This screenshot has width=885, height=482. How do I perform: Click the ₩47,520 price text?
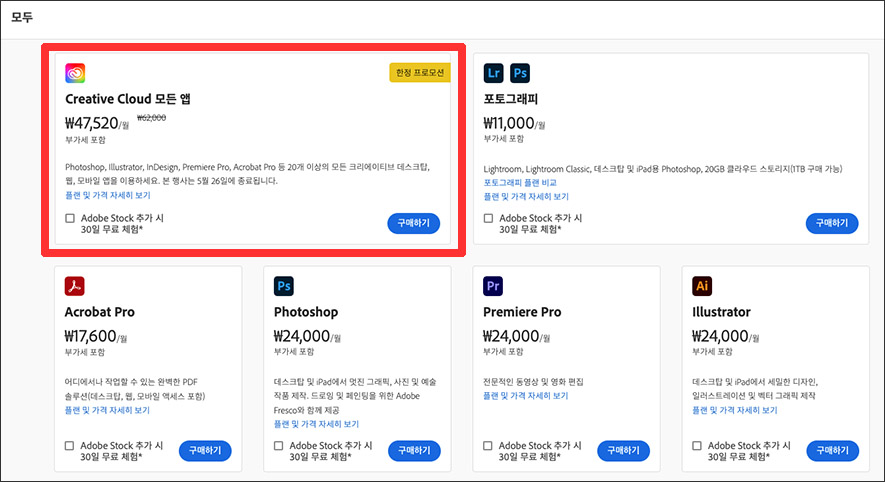97,123
